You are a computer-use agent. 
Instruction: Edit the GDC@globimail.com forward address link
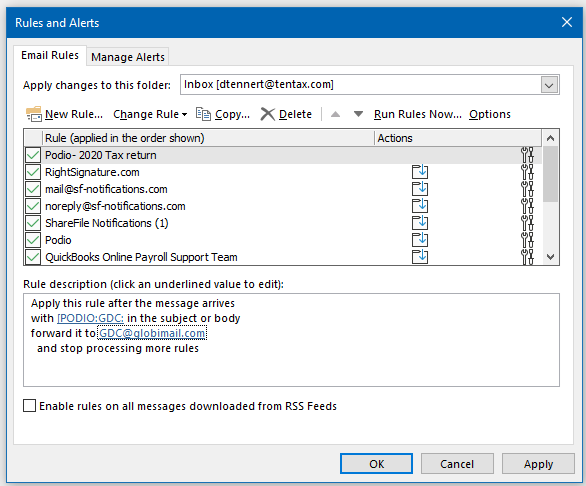pyautogui.click(x=152, y=333)
